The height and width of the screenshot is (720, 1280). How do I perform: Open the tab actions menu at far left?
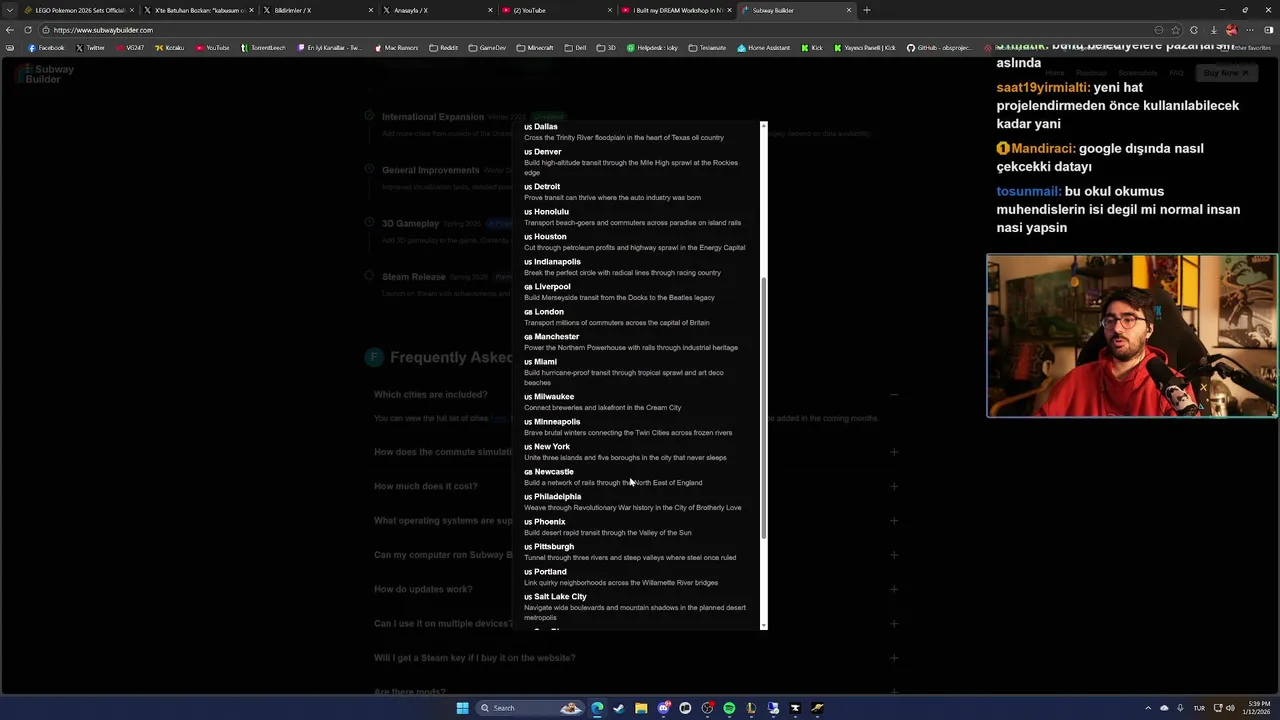tap(9, 10)
